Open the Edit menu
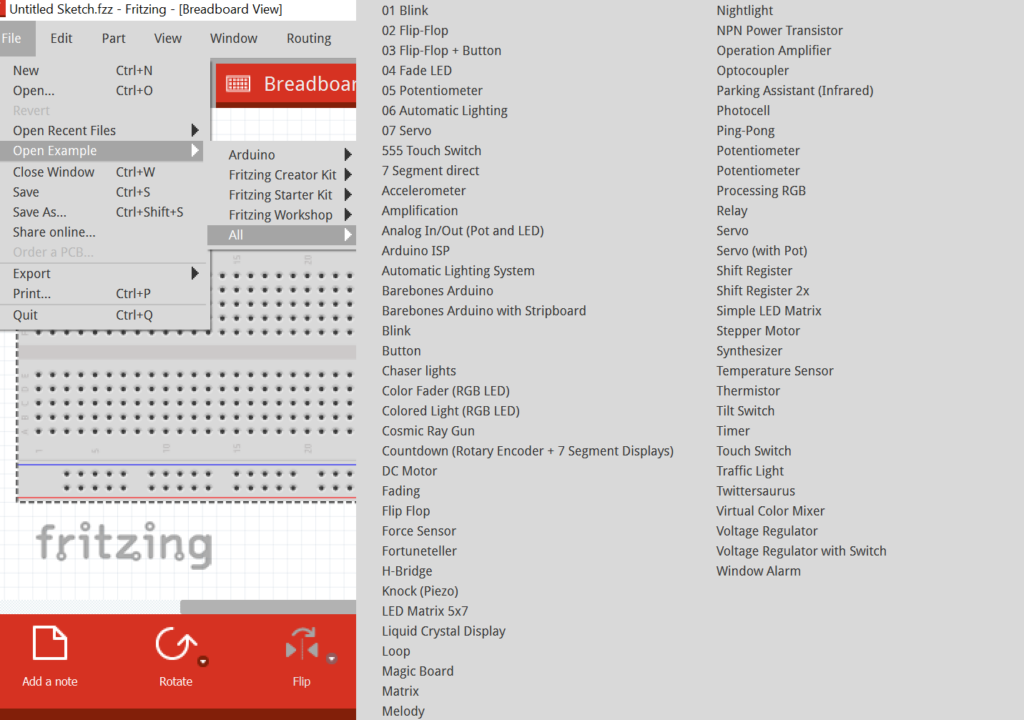Image resolution: width=1024 pixels, height=720 pixels. tap(61, 39)
